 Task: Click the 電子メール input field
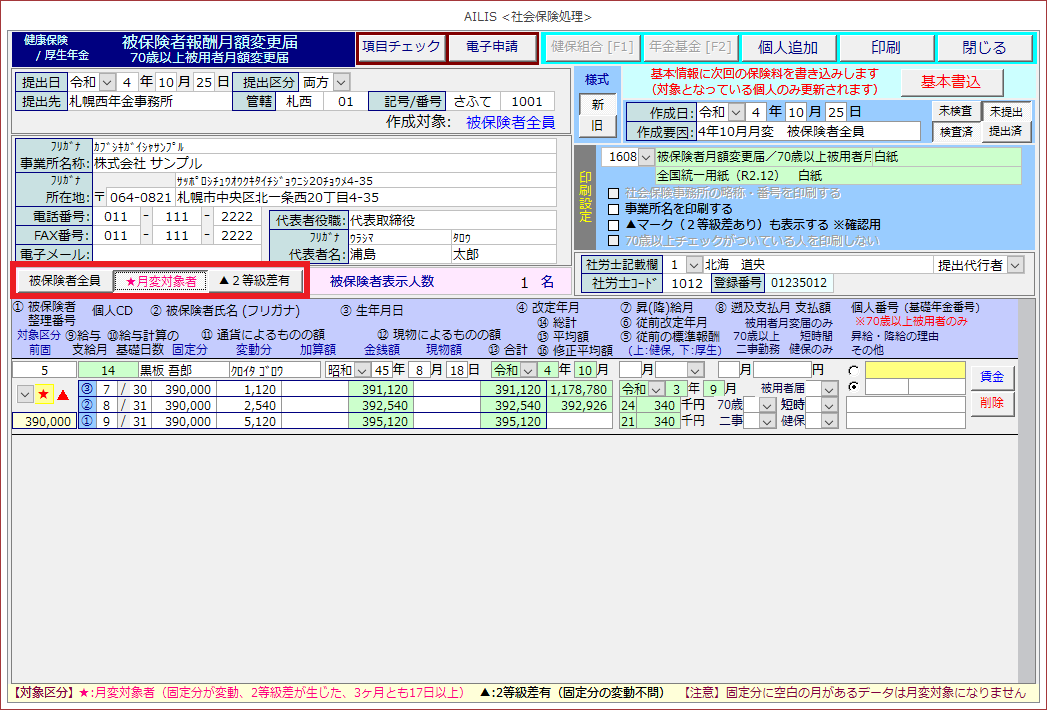click(177, 254)
